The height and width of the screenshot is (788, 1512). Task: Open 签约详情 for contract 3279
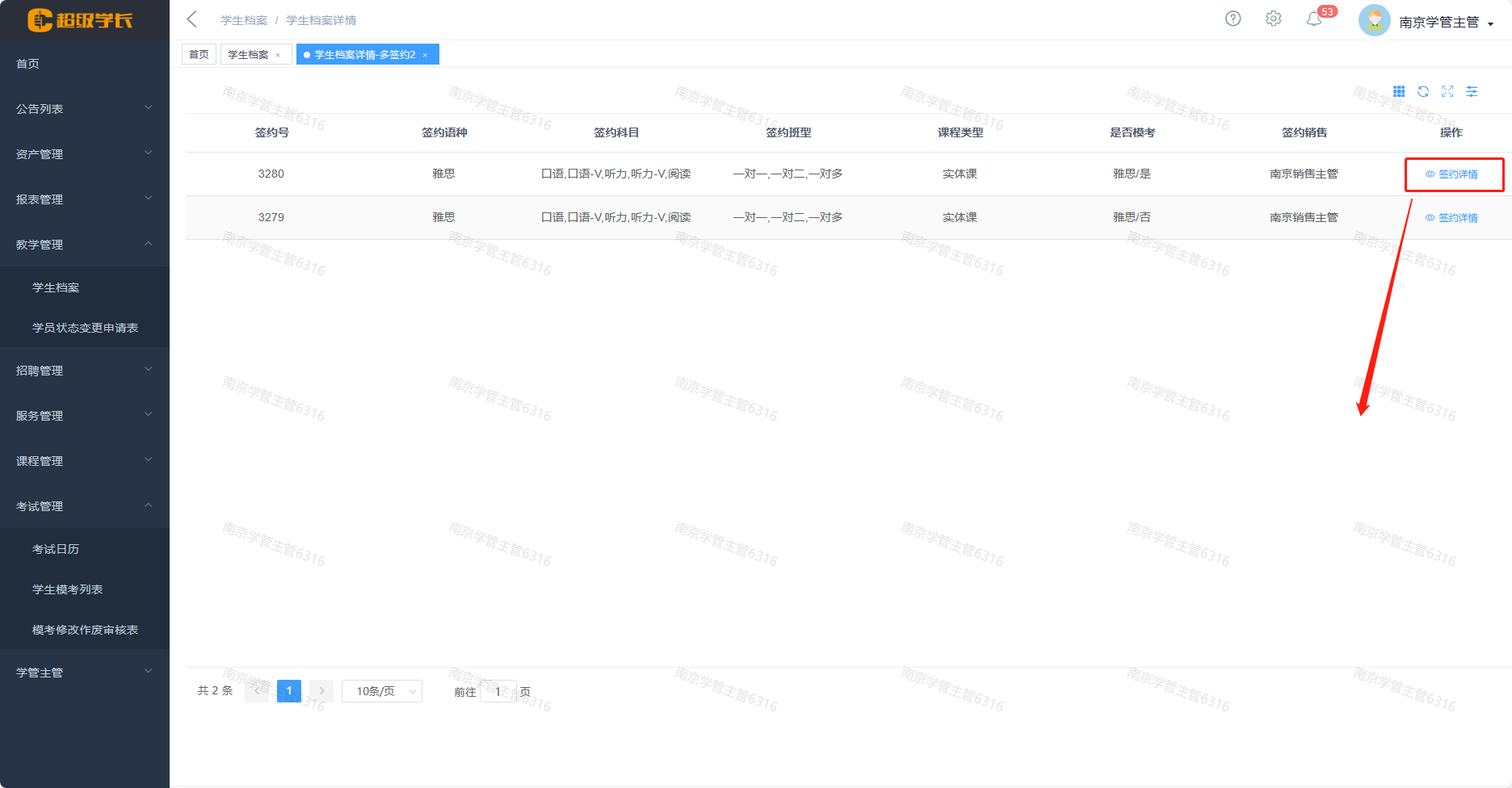tap(1452, 218)
